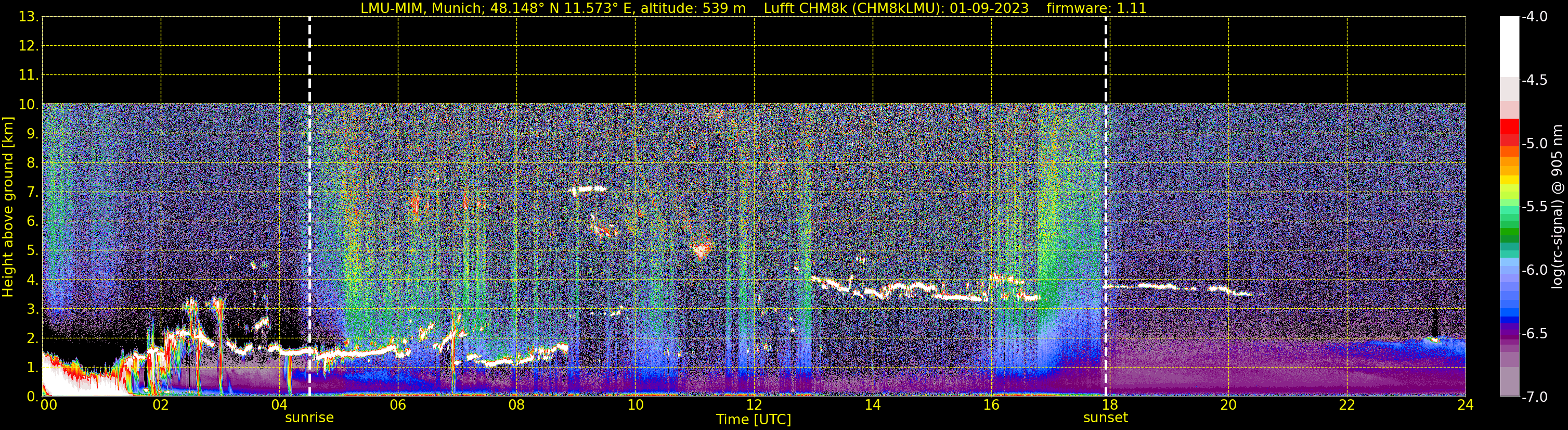Click the y-axis tick label '5.'
The height and width of the screenshot is (430, 1568).
(32, 251)
